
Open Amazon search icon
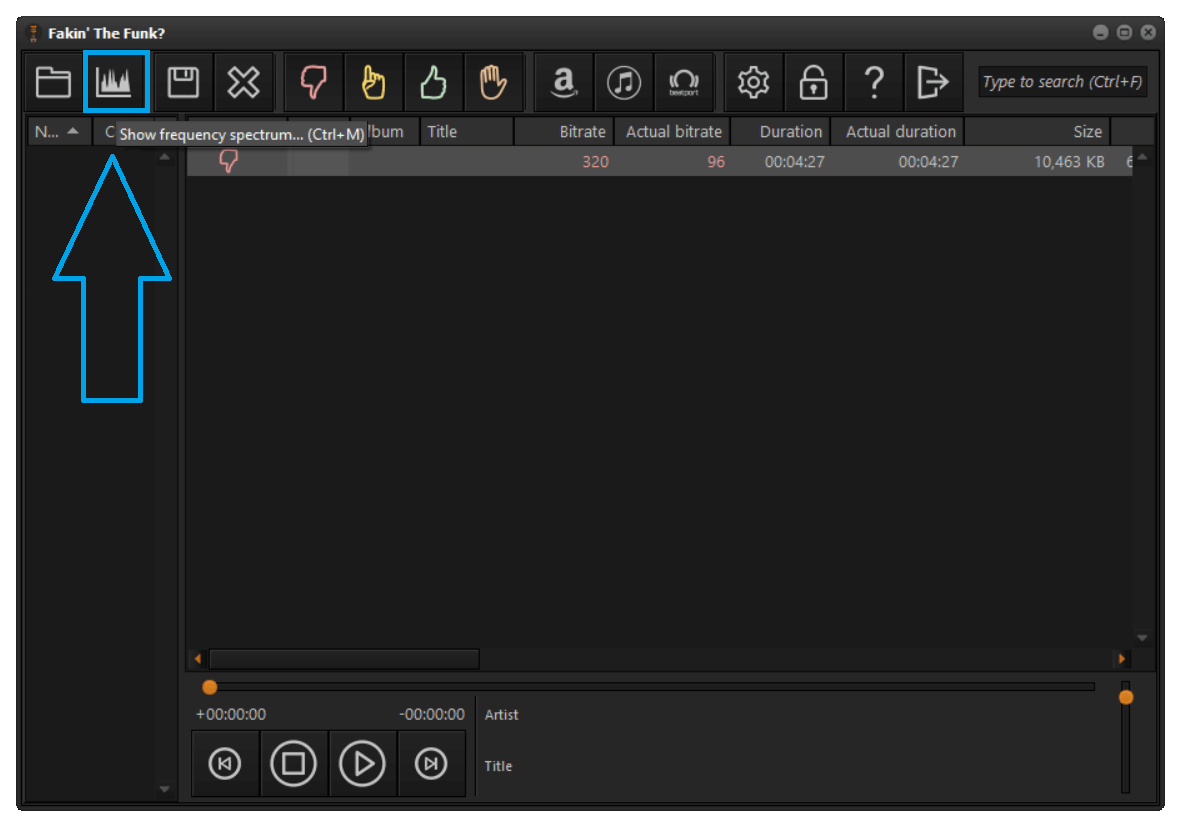pyautogui.click(x=564, y=82)
